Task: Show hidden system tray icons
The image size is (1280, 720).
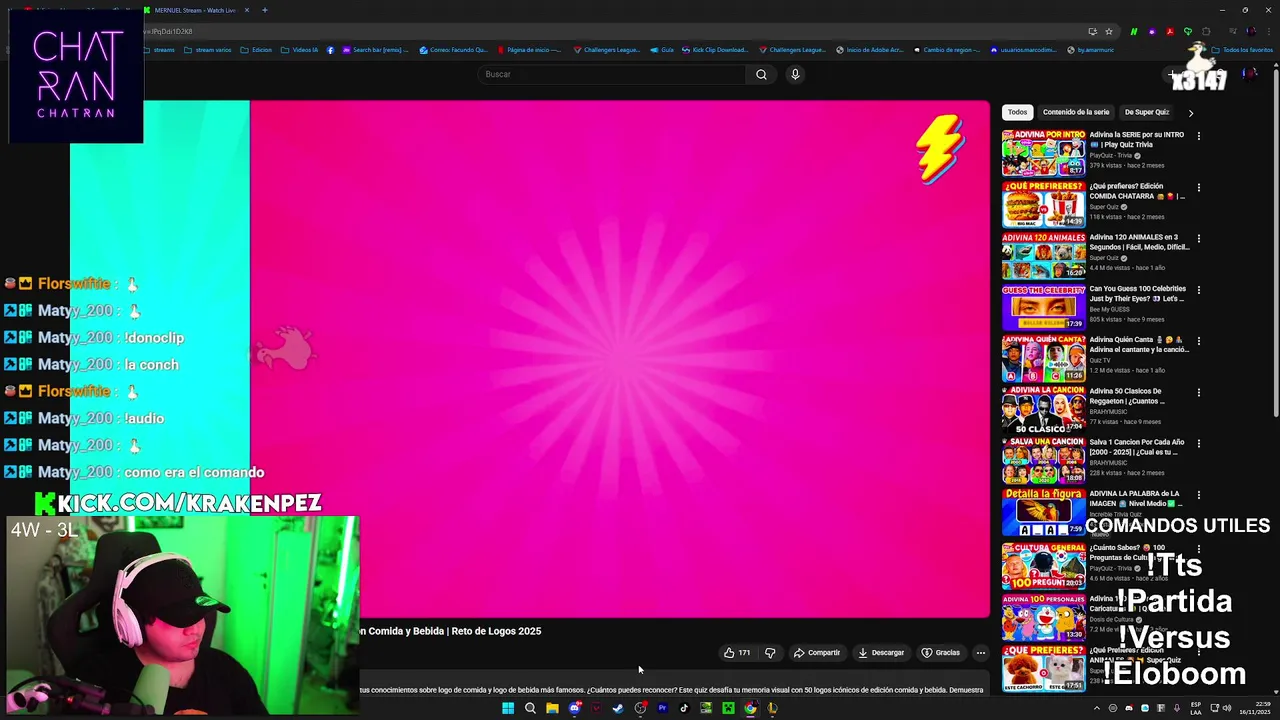Action: click(x=1097, y=708)
